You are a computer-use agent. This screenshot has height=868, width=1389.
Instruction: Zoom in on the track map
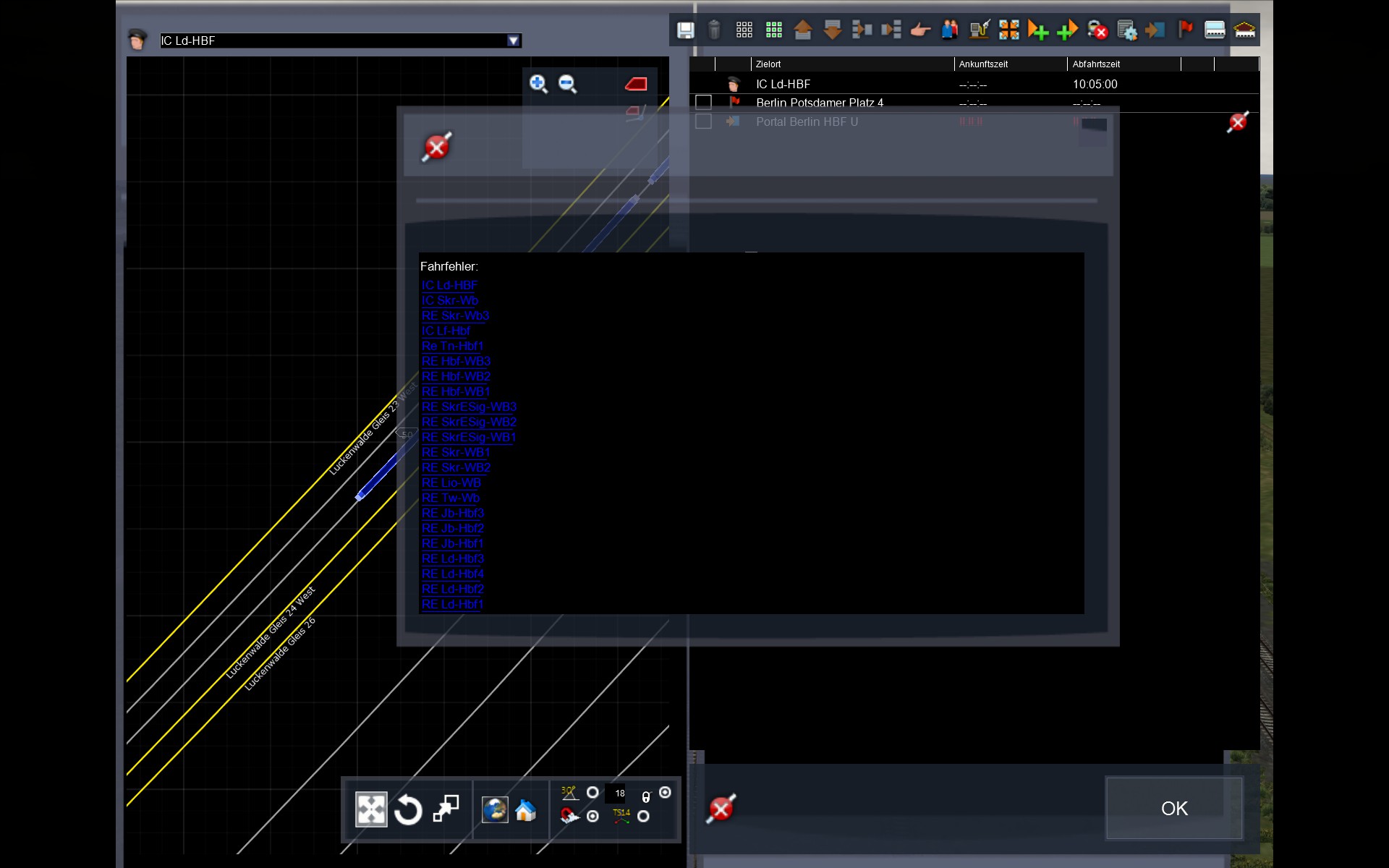coord(538,84)
